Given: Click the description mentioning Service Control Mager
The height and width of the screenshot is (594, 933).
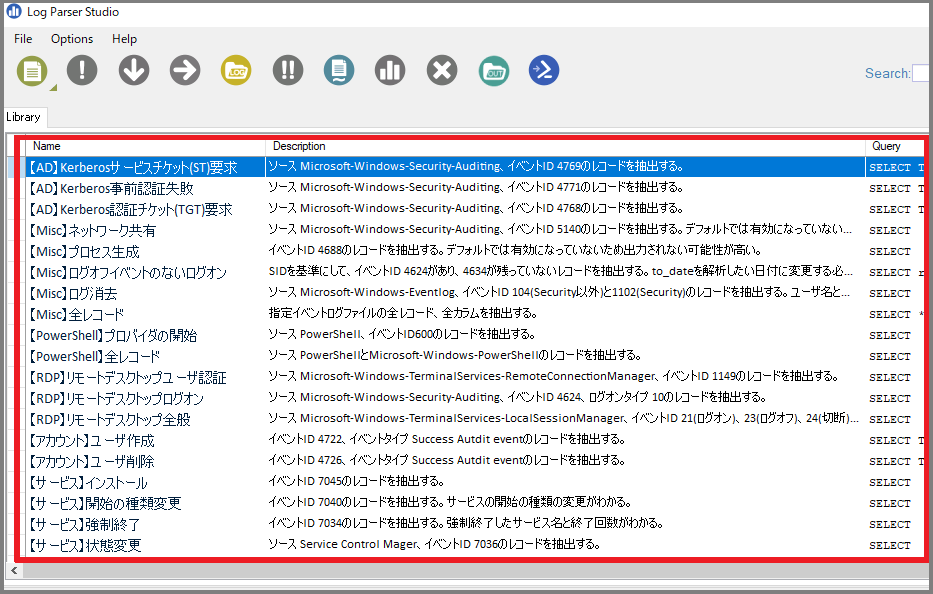Looking at the screenshot, I should (434, 544).
